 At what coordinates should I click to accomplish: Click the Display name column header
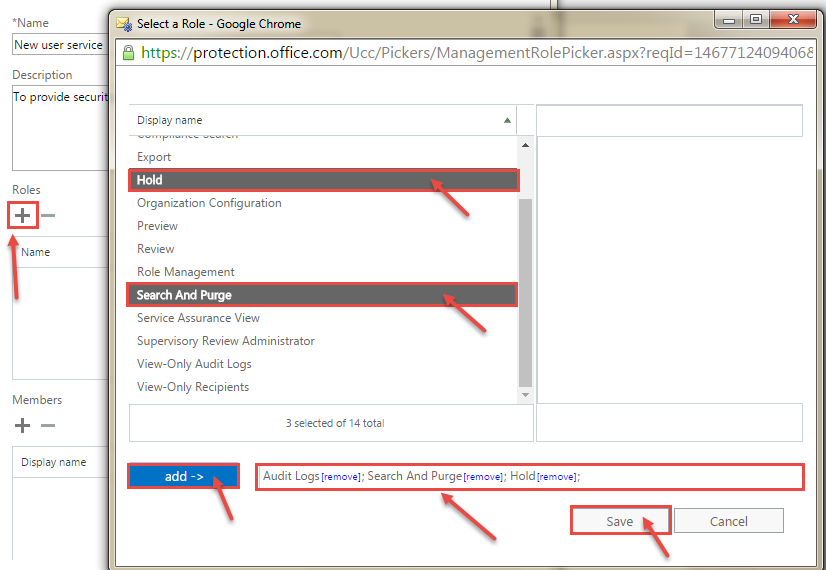[323, 120]
